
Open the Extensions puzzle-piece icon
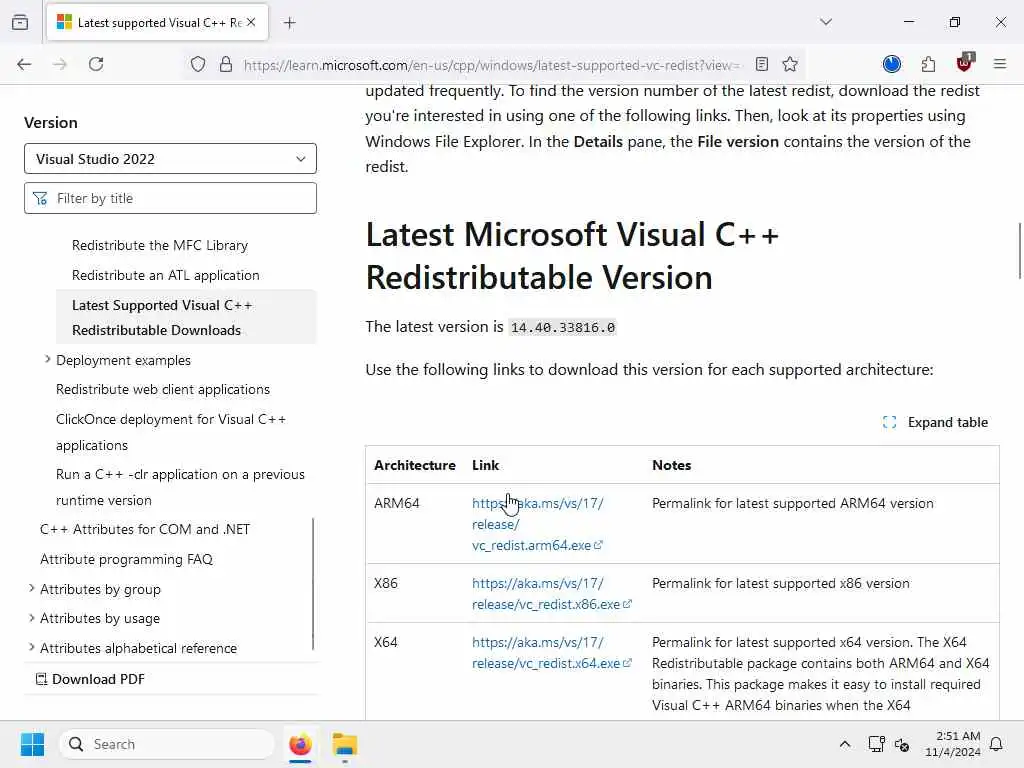pyautogui.click(x=928, y=64)
